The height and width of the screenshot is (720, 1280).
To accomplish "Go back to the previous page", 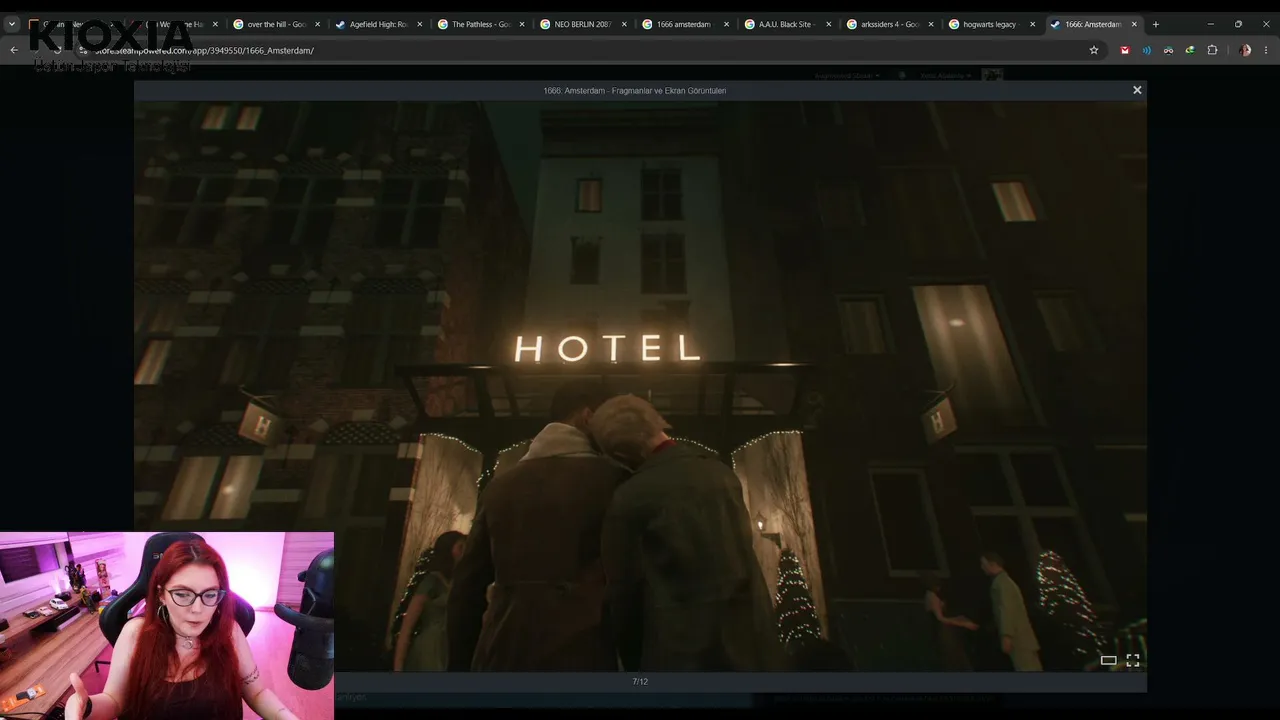I will tap(14, 50).
